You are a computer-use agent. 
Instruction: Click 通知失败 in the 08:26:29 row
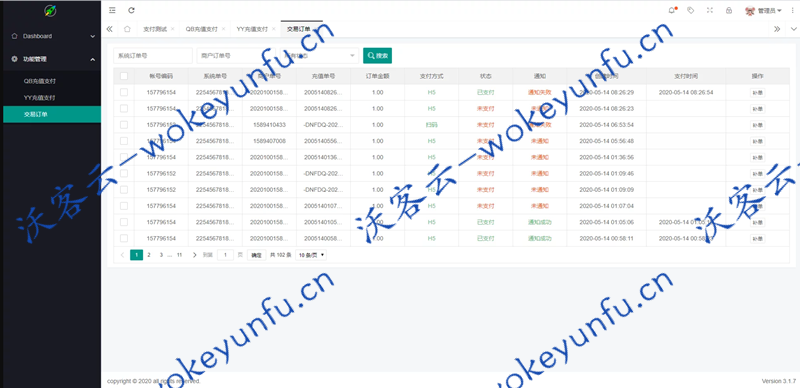click(x=539, y=92)
